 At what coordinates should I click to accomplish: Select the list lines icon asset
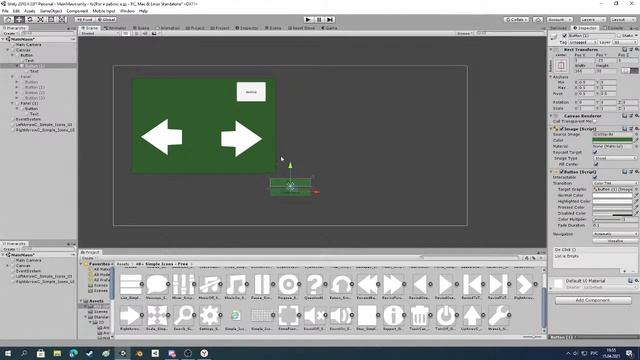[x=130, y=284]
